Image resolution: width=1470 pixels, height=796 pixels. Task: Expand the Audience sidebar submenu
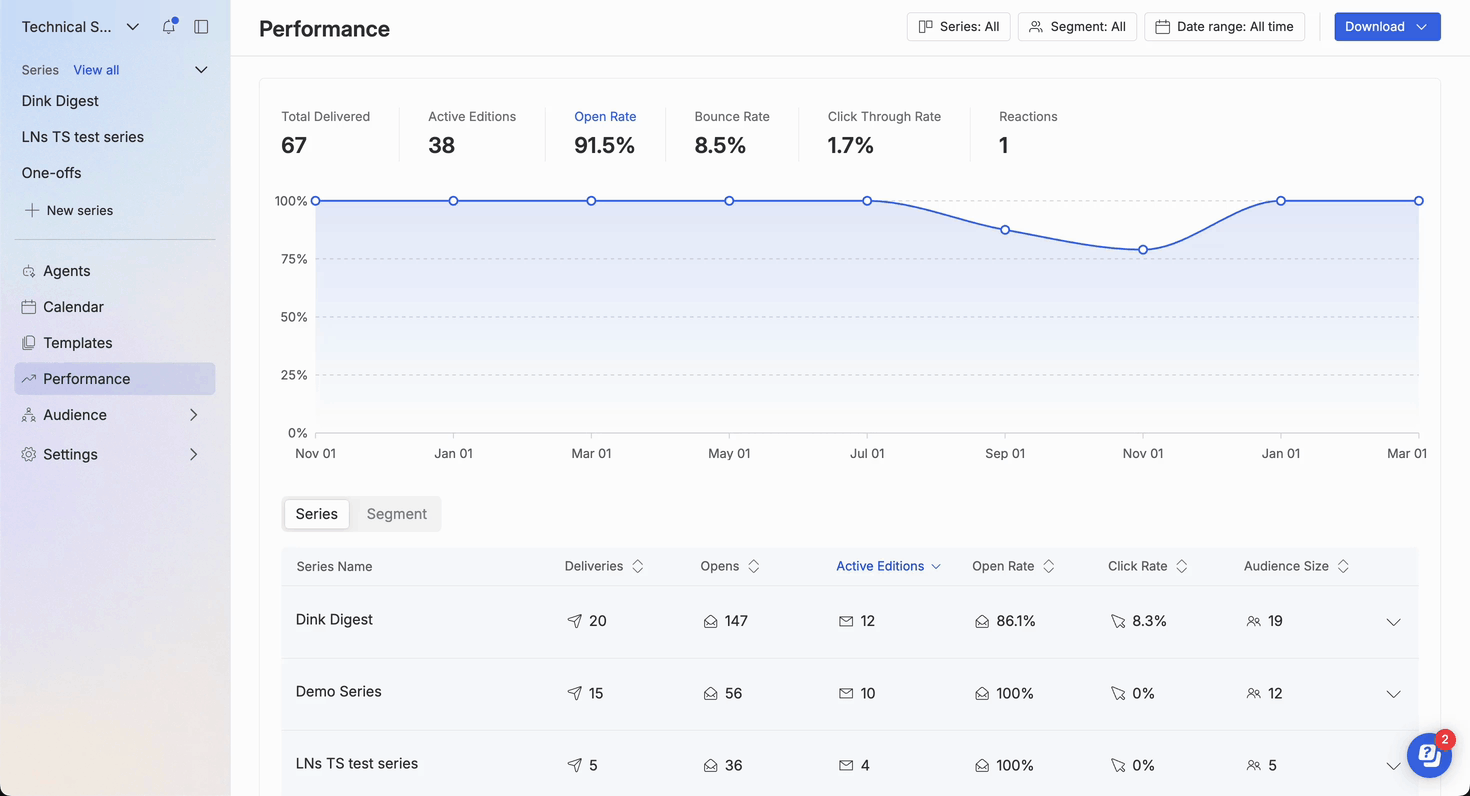click(x=193, y=415)
